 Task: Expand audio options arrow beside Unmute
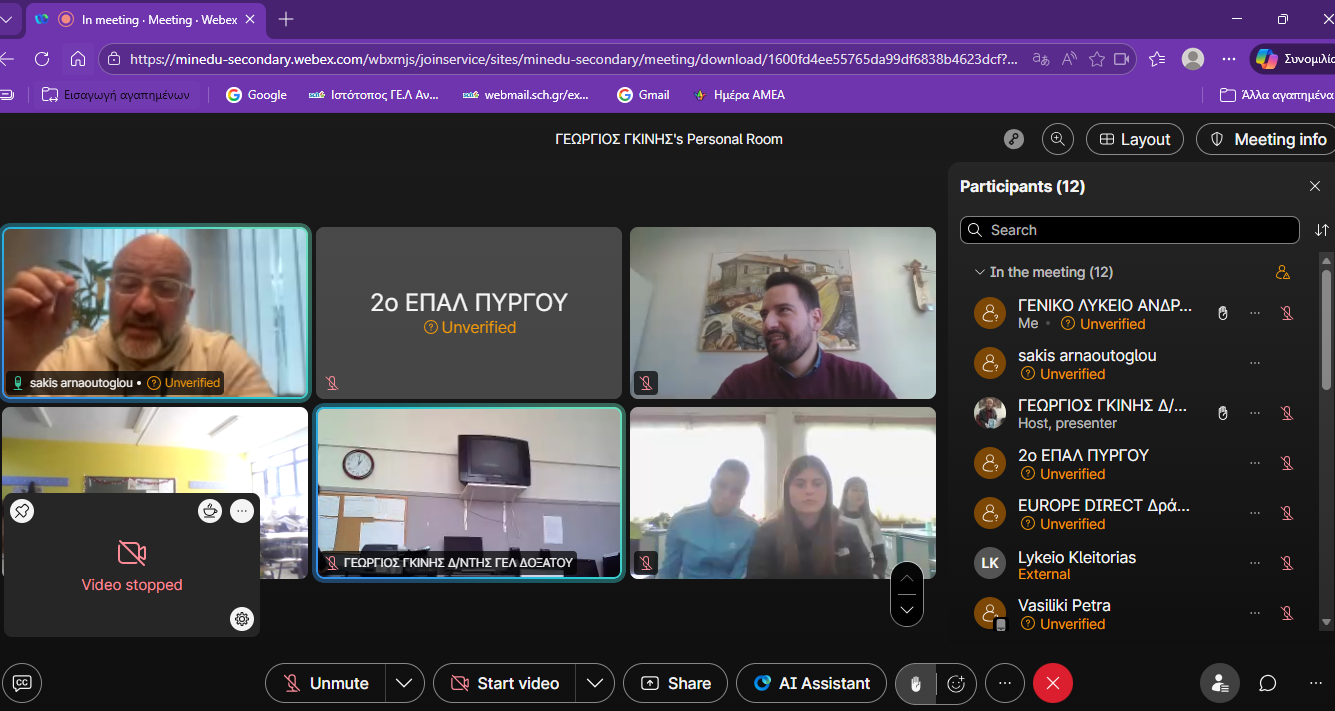(x=404, y=683)
